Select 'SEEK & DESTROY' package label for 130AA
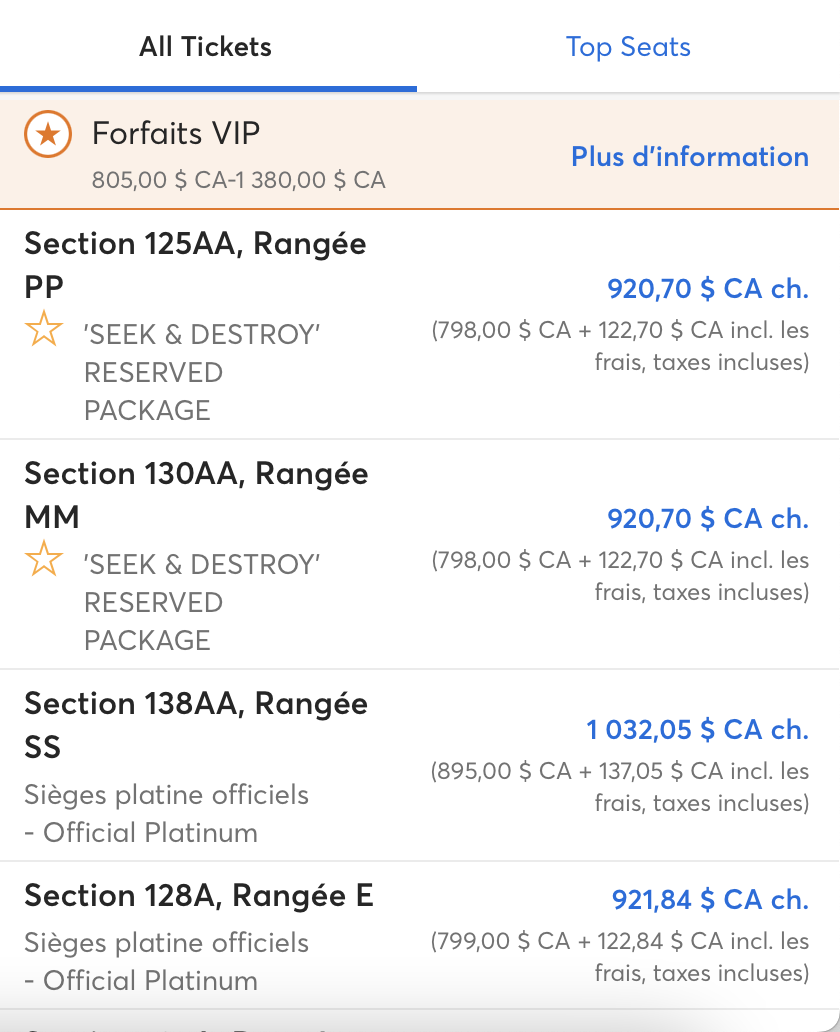Viewport: 840px width, 1032px height. pos(202,602)
